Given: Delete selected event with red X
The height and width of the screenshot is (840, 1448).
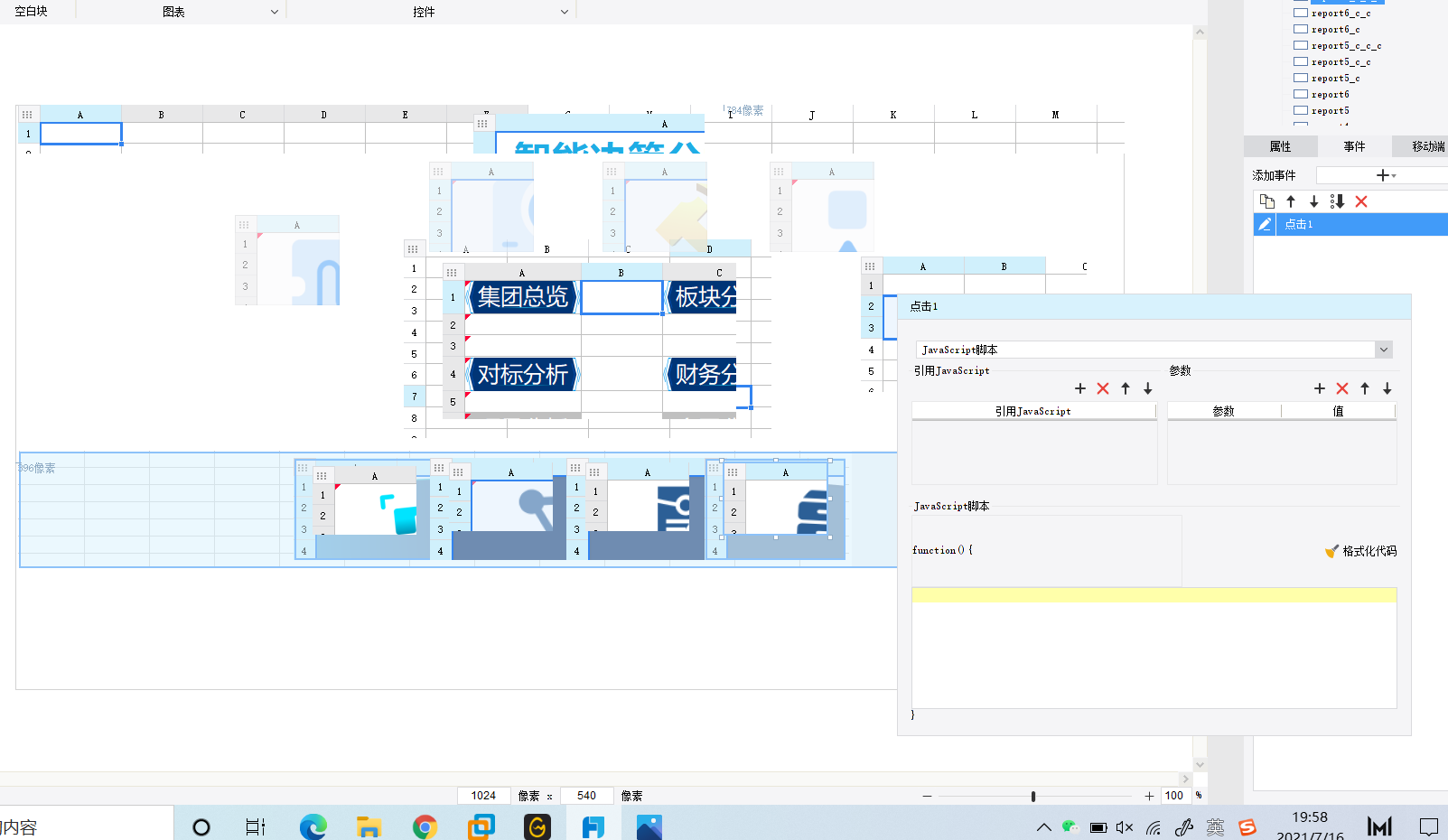Looking at the screenshot, I should (1361, 201).
